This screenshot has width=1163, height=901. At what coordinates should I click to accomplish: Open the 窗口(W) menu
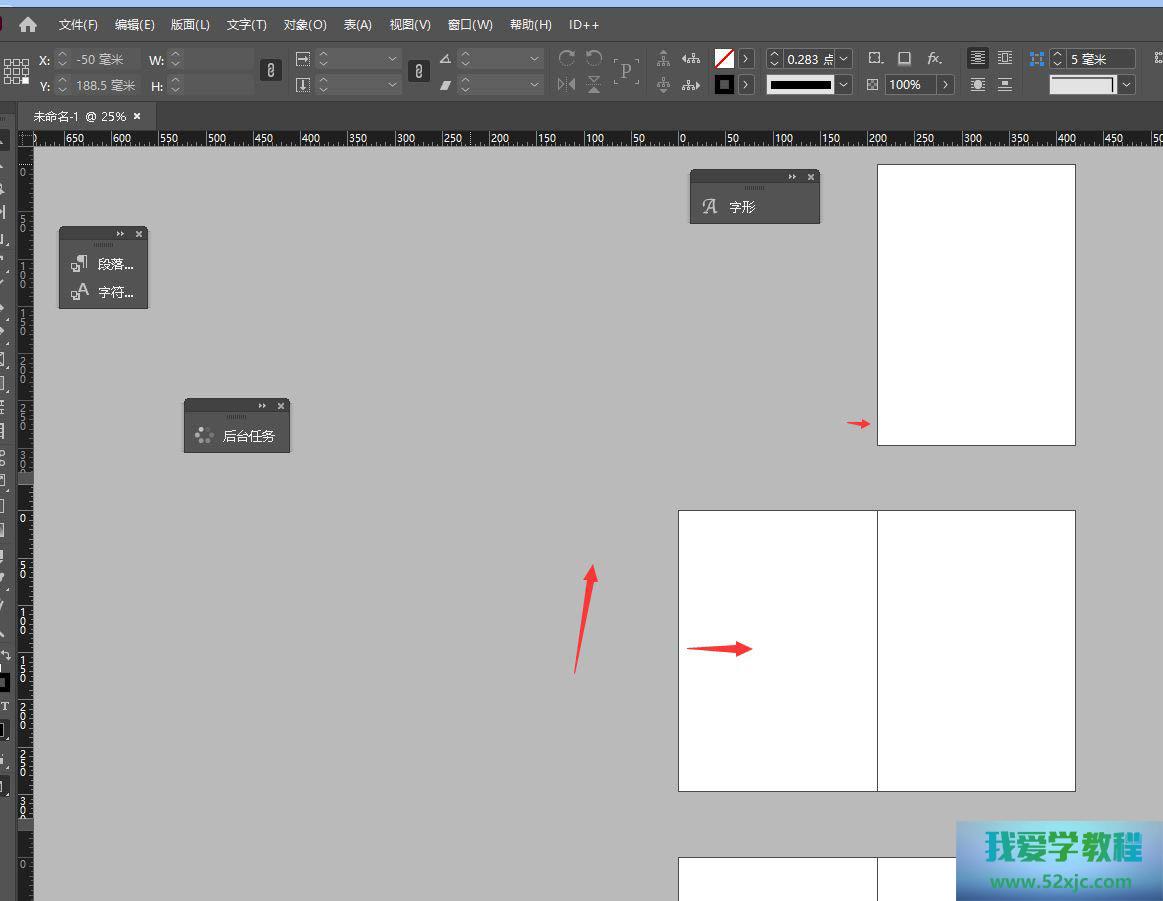470,24
